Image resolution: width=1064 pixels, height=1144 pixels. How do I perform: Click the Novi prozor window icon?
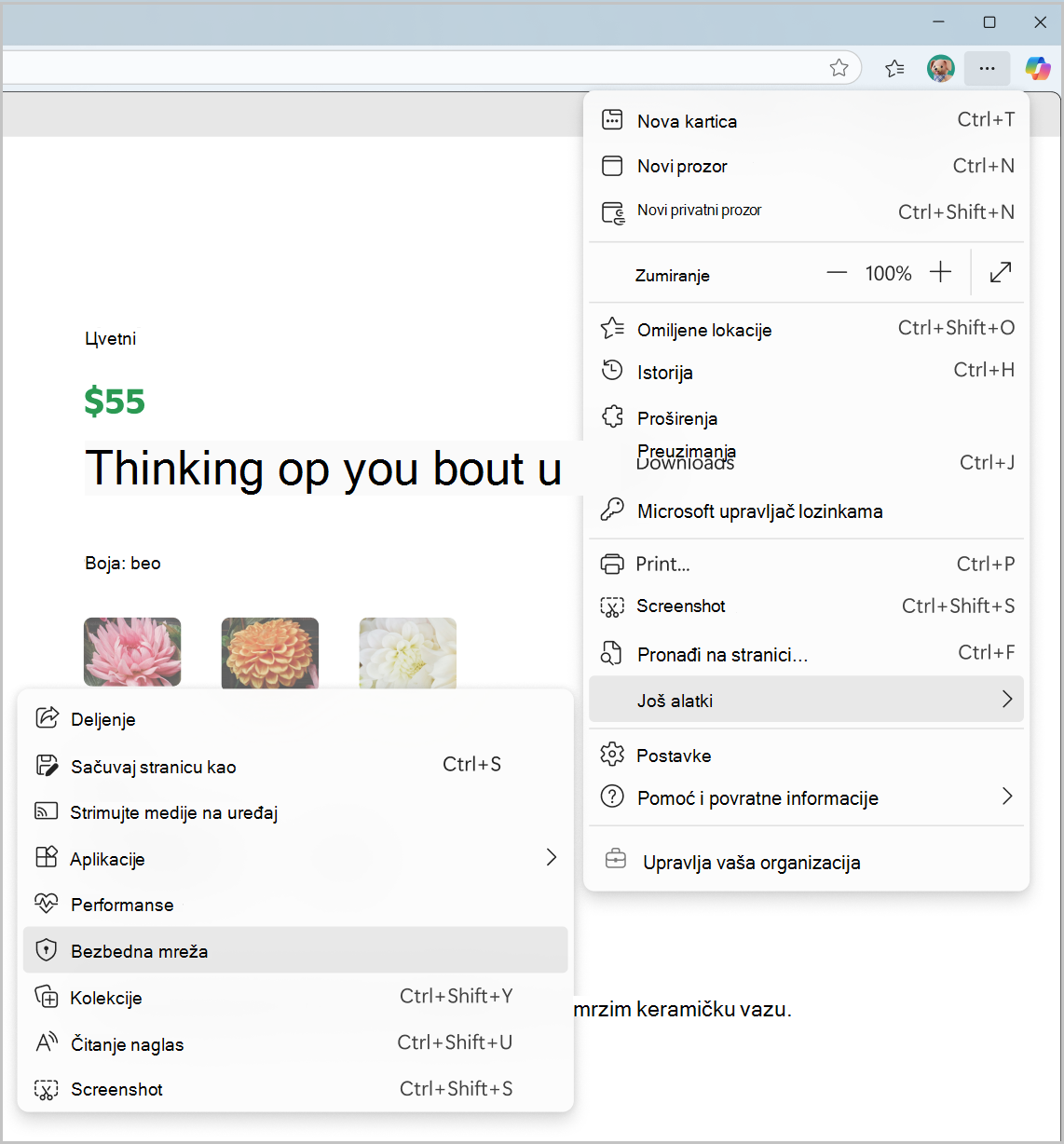point(612,166)
